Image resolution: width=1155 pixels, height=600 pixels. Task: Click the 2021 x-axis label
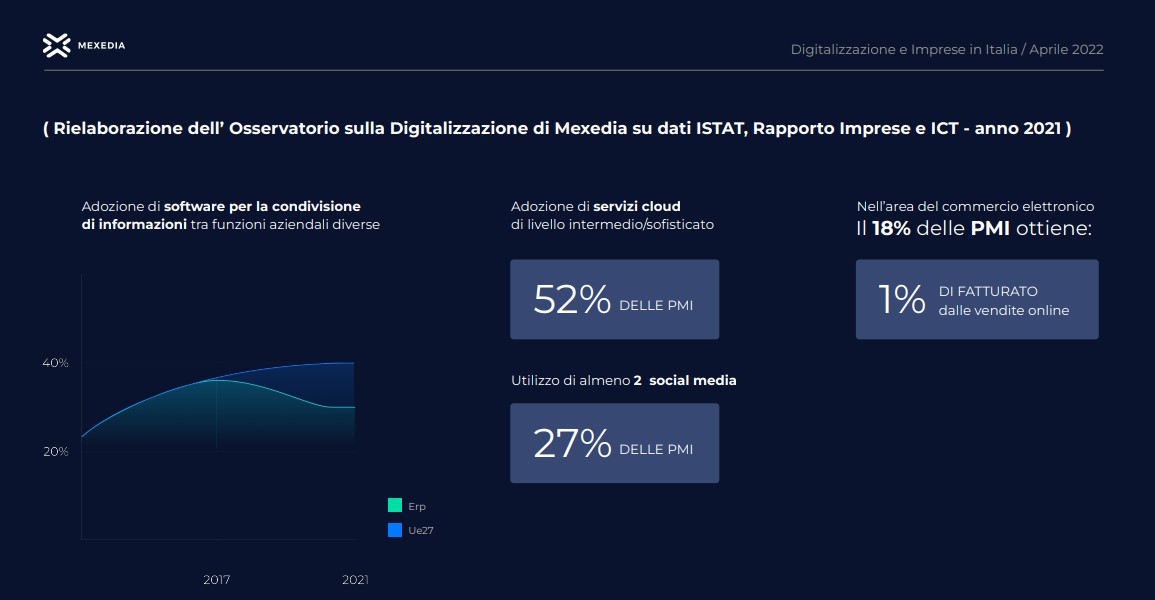coord(355,579)
